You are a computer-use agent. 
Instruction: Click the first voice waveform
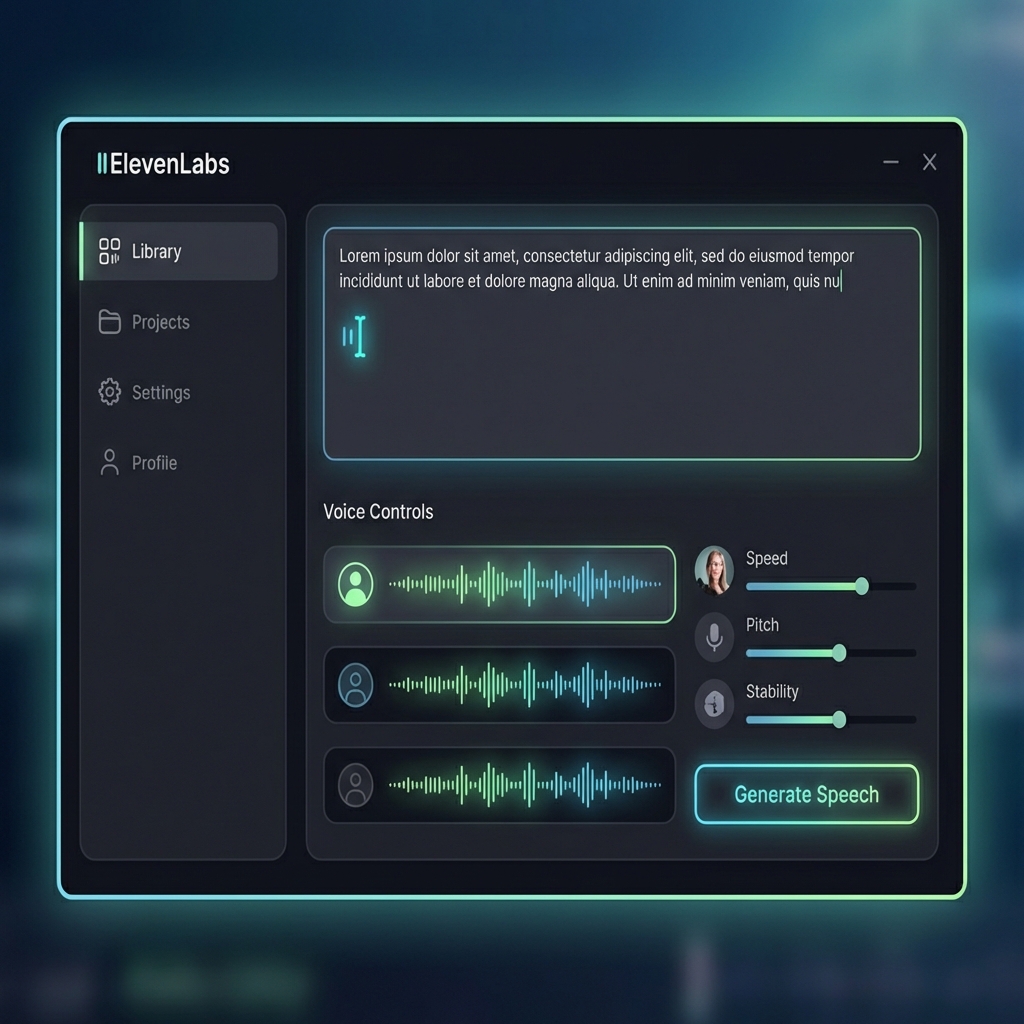tap(525, 584)
